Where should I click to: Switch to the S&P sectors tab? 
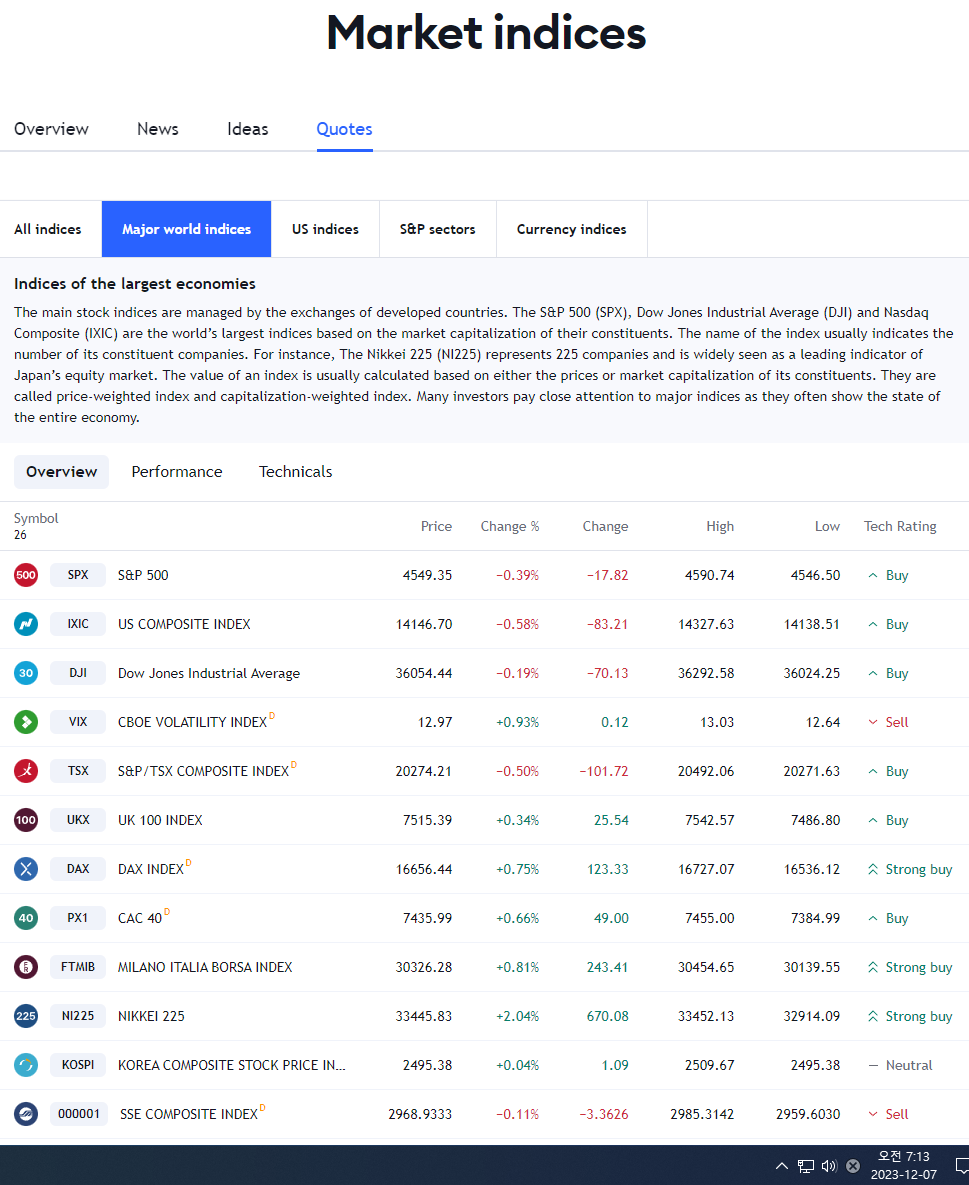[x=438, y=229]
